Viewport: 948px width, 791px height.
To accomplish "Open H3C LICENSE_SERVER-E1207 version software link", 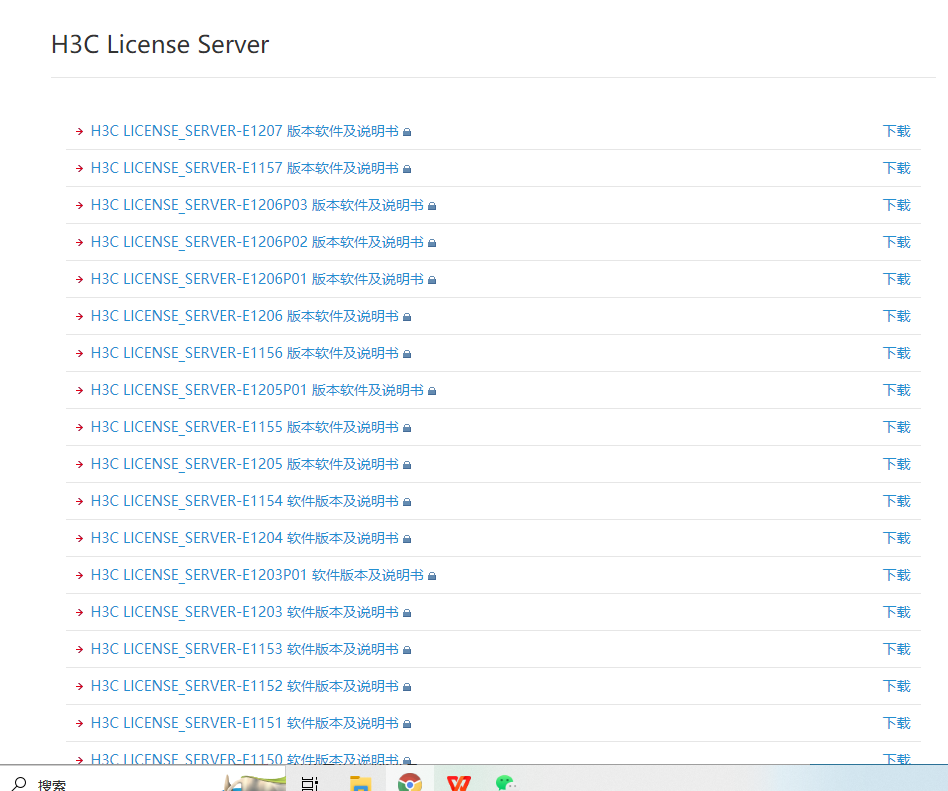I will coord(245,131).
